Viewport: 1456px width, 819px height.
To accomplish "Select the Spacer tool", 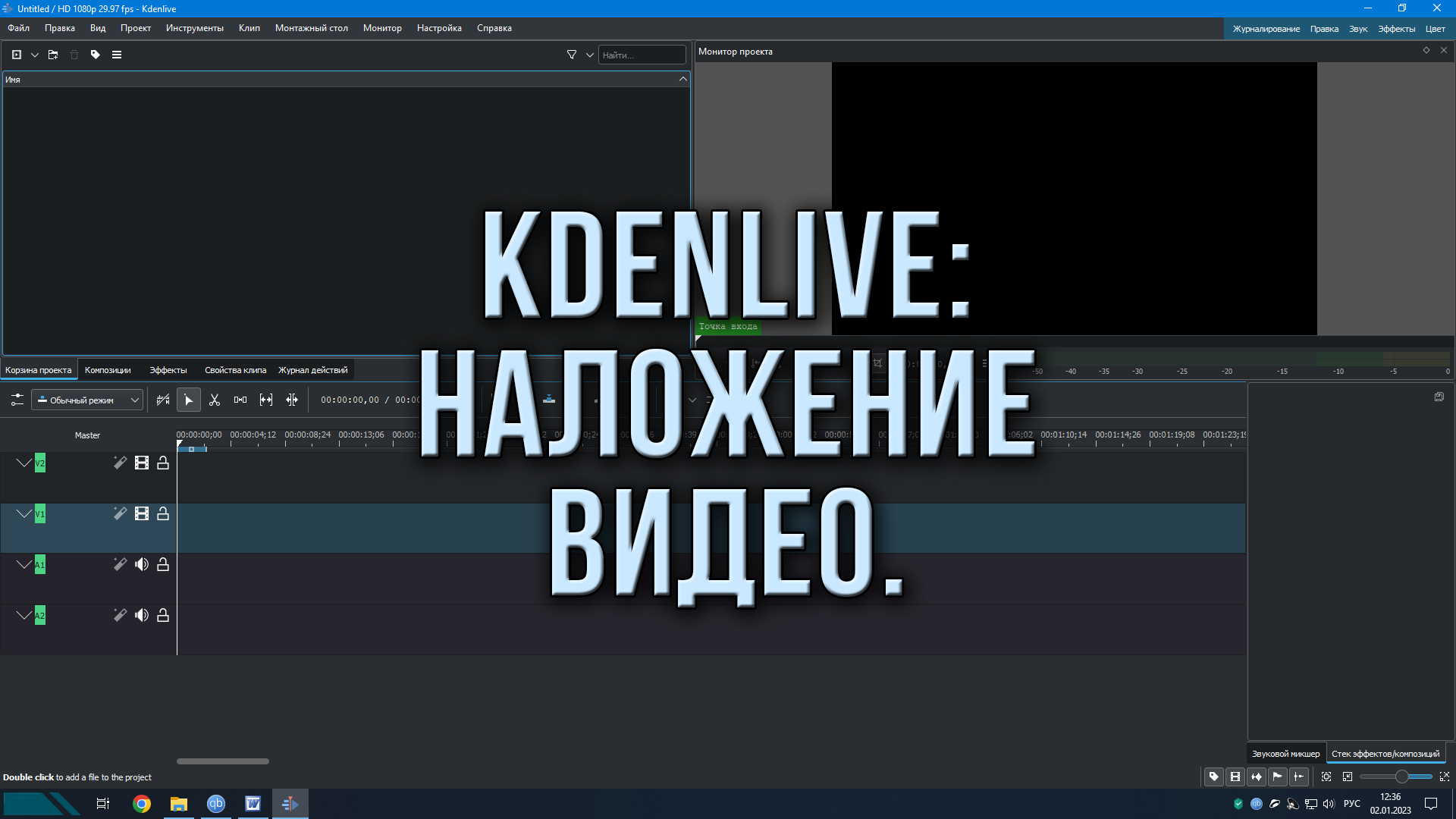I will point(240,400).
